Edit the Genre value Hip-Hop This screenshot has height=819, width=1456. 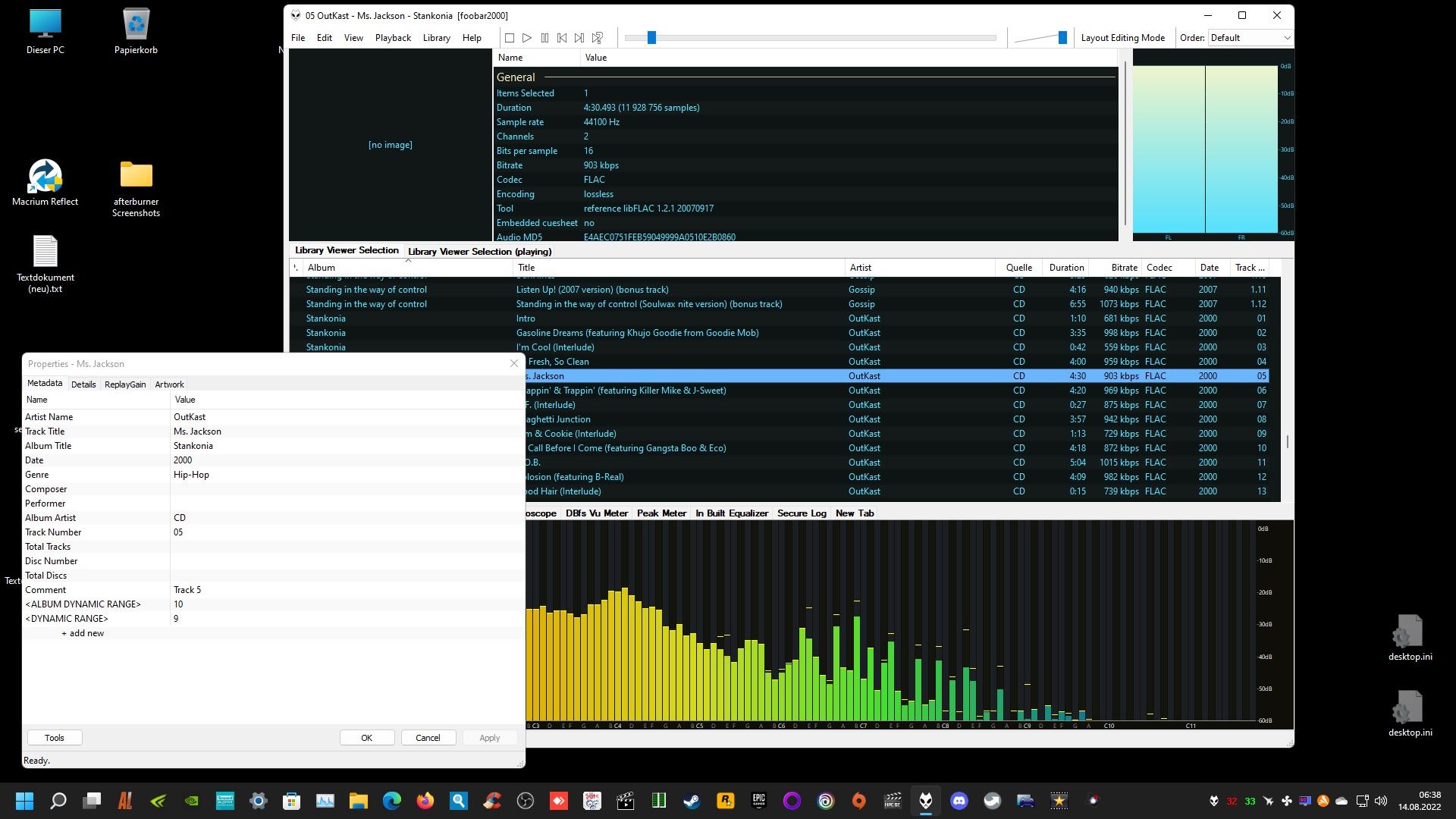point(191,475)
